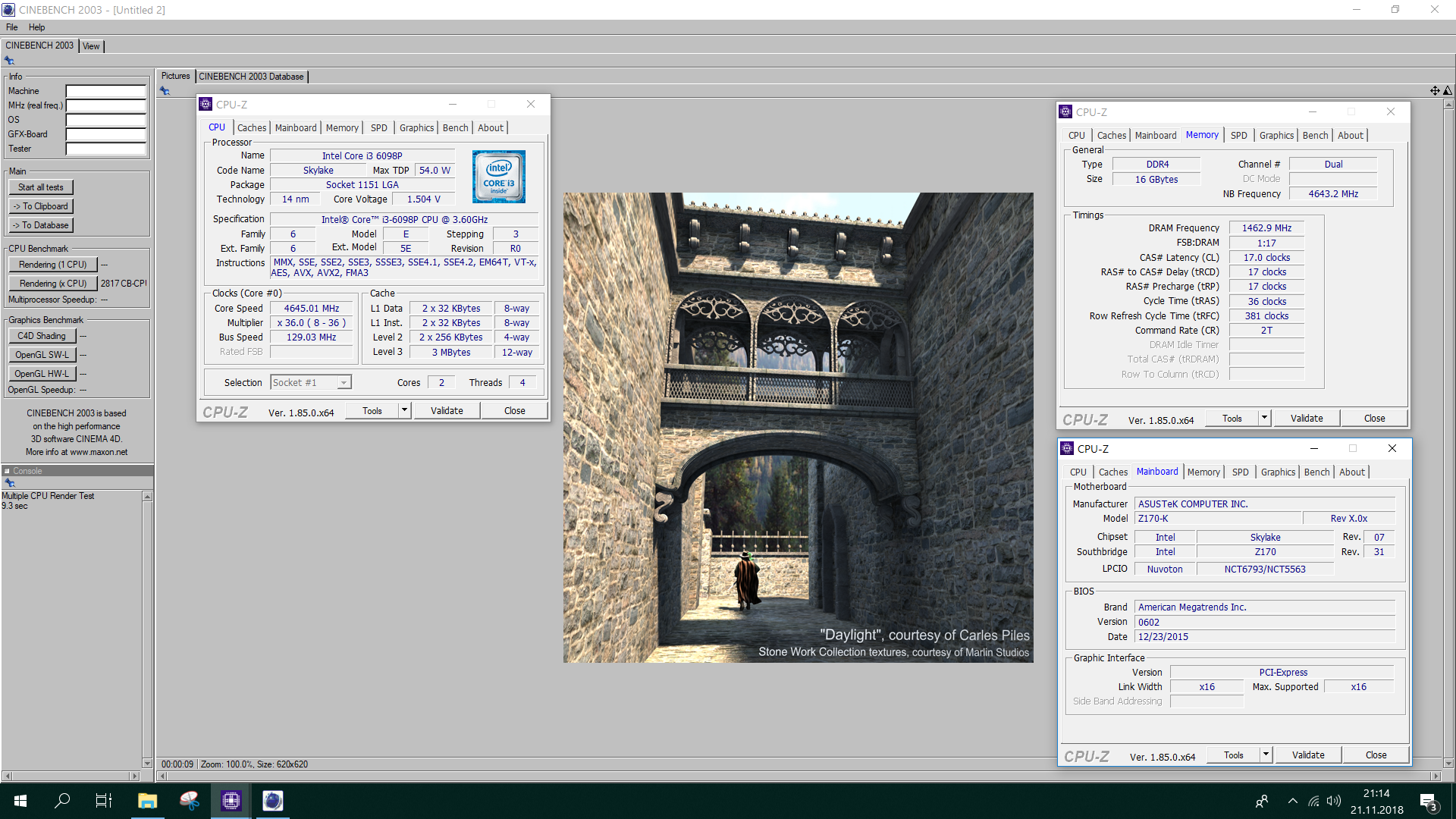1456x819 pixels.
Task: Click the Tester input field
Action: coord(105,149)
